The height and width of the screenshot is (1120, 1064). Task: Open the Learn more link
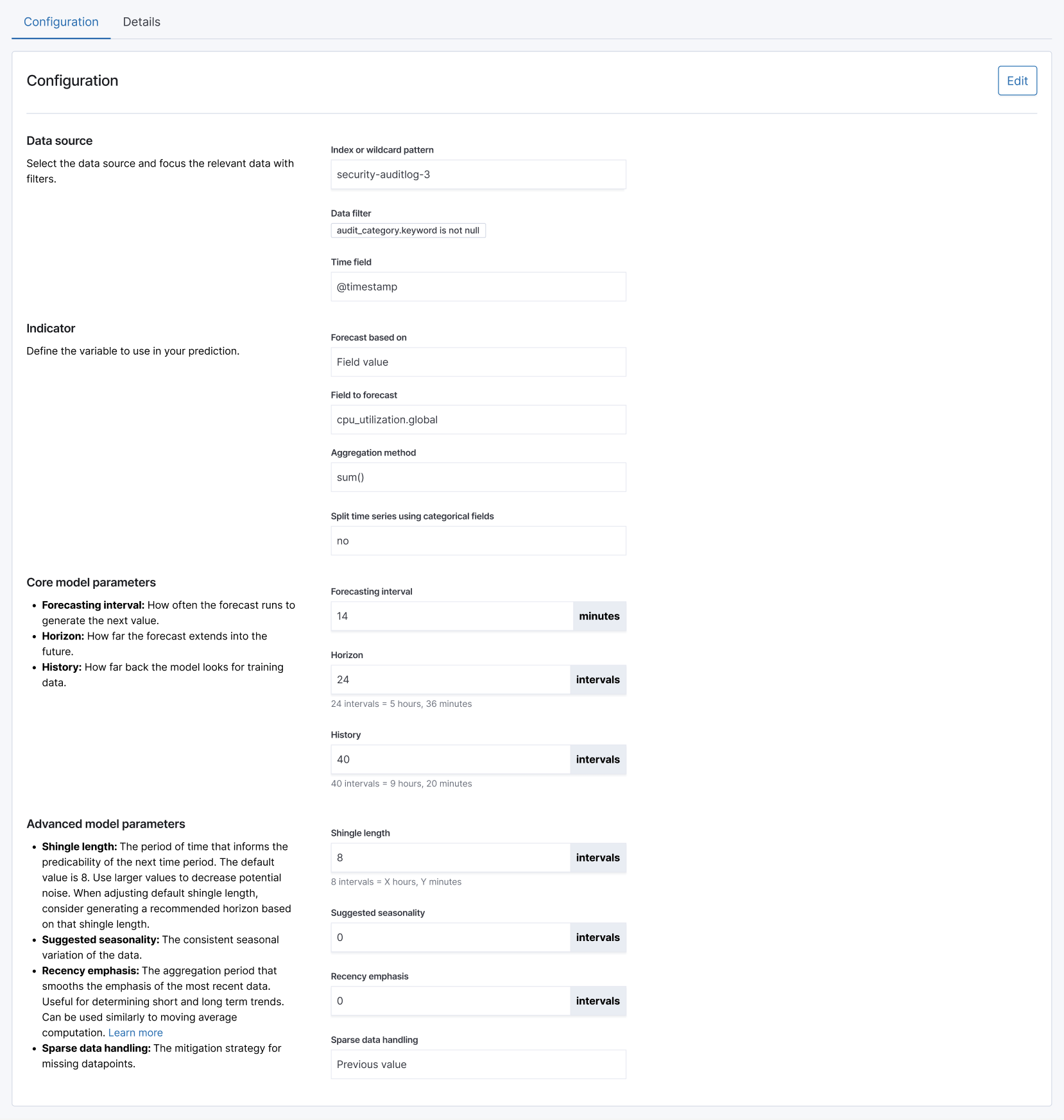tap(135, 1032)
